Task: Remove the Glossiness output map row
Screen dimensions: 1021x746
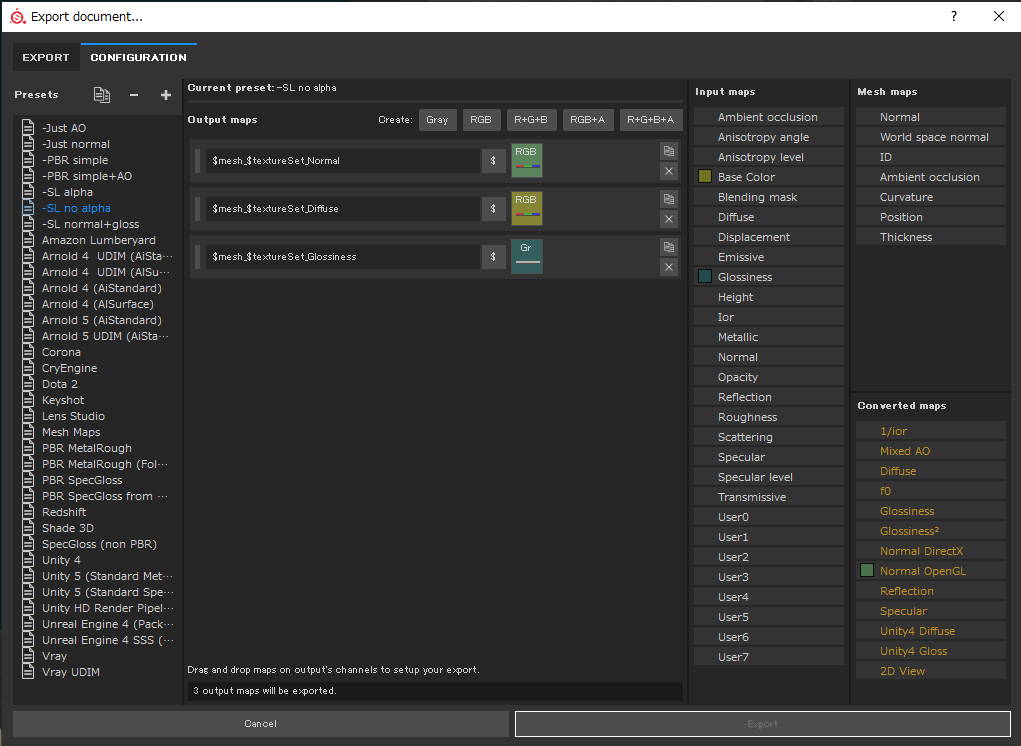Action: (669, 267)
